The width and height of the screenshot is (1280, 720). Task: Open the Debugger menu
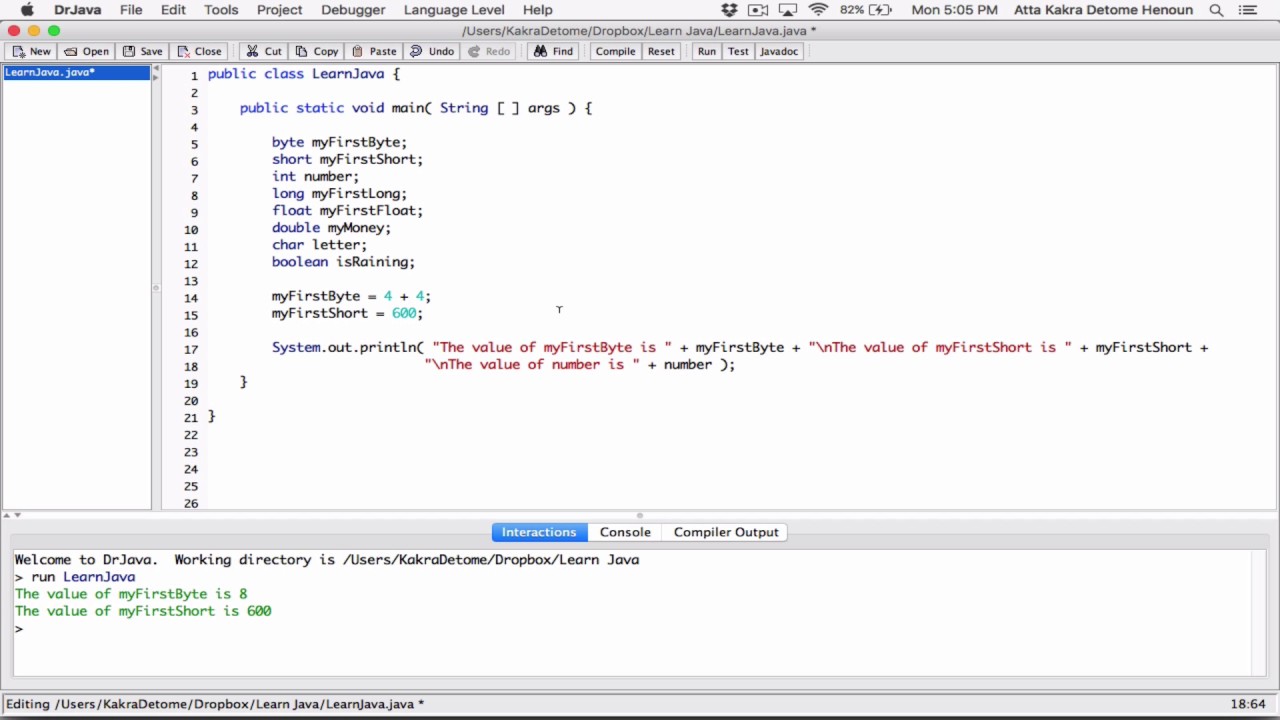tap(353, 10)
